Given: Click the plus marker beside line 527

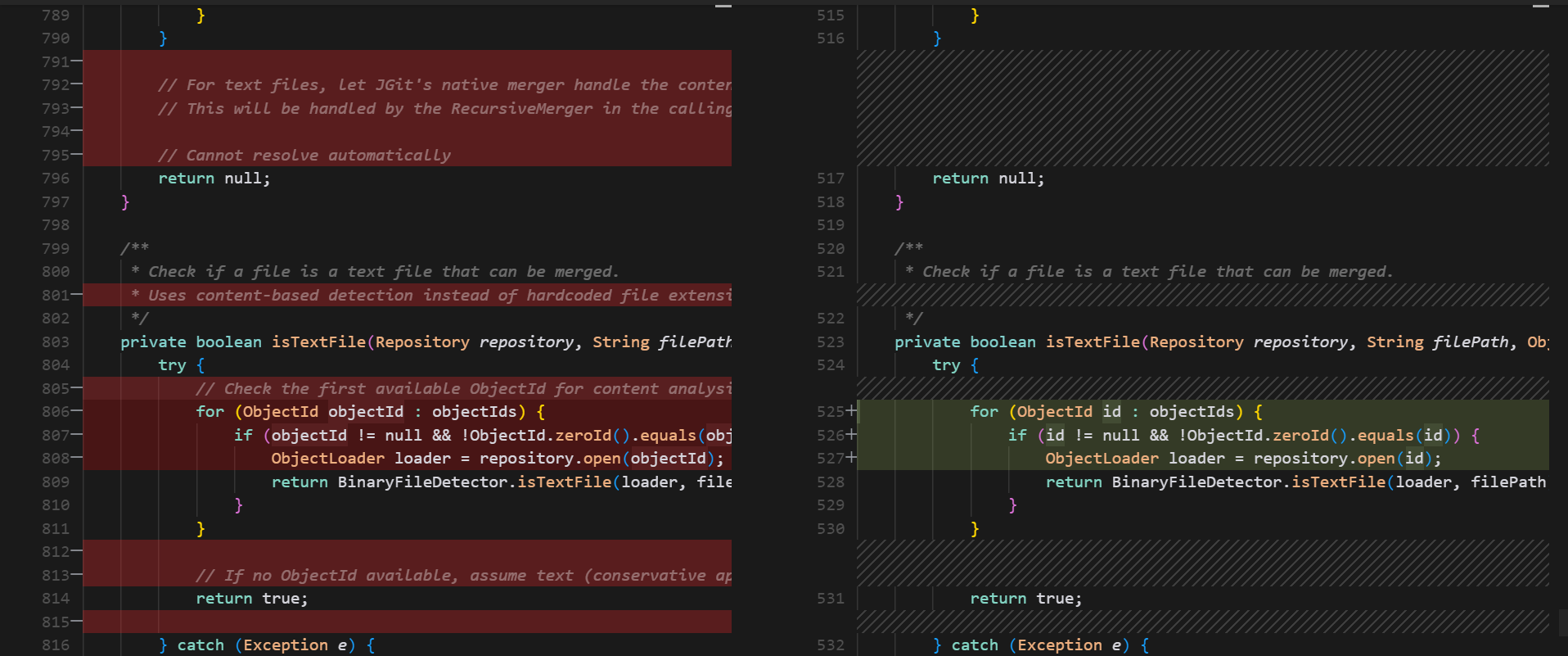Looking at the screenshot, I should coord(852,458).
